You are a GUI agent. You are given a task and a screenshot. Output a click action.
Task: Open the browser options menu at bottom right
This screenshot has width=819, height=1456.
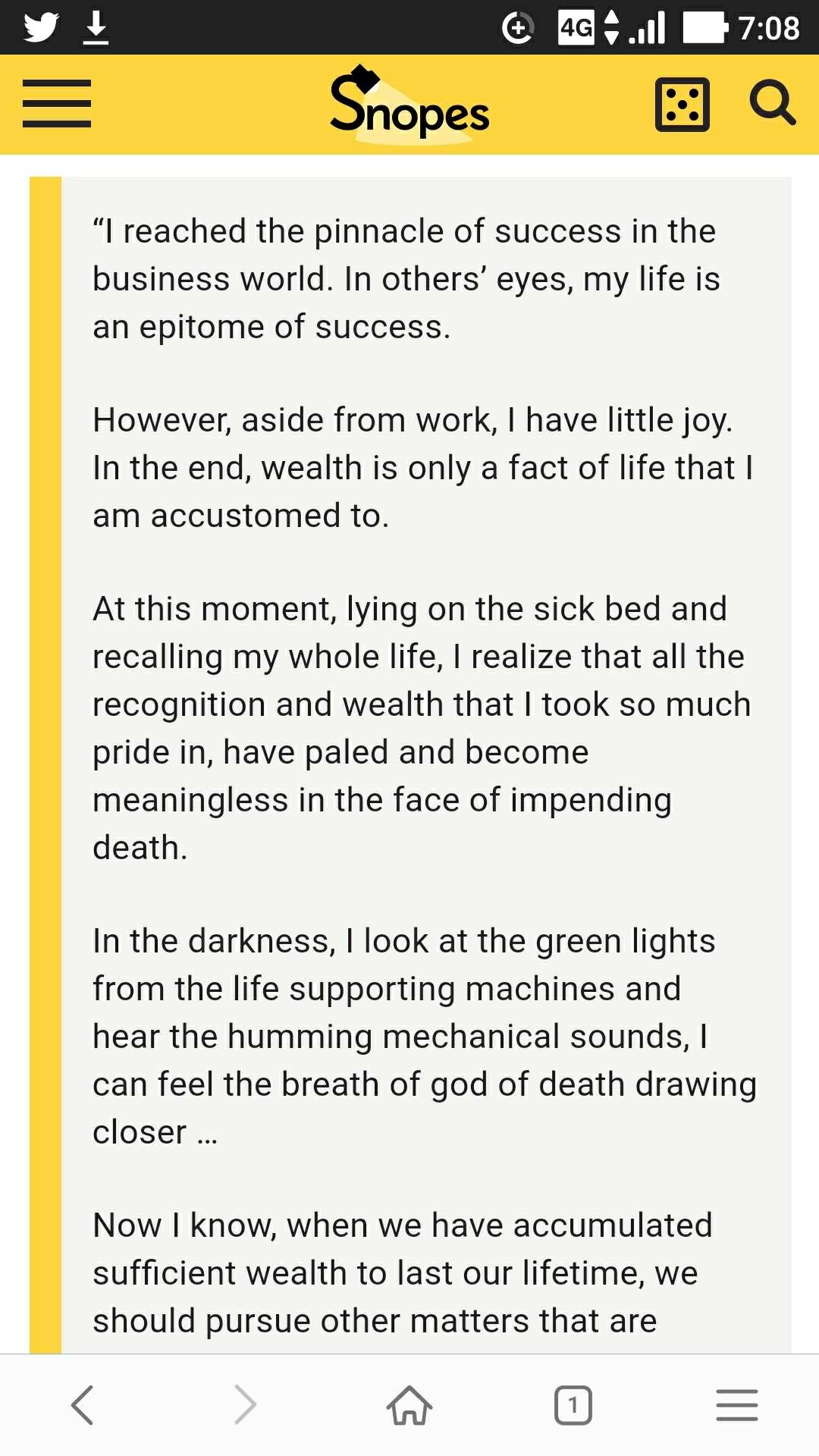[737, 1404]
